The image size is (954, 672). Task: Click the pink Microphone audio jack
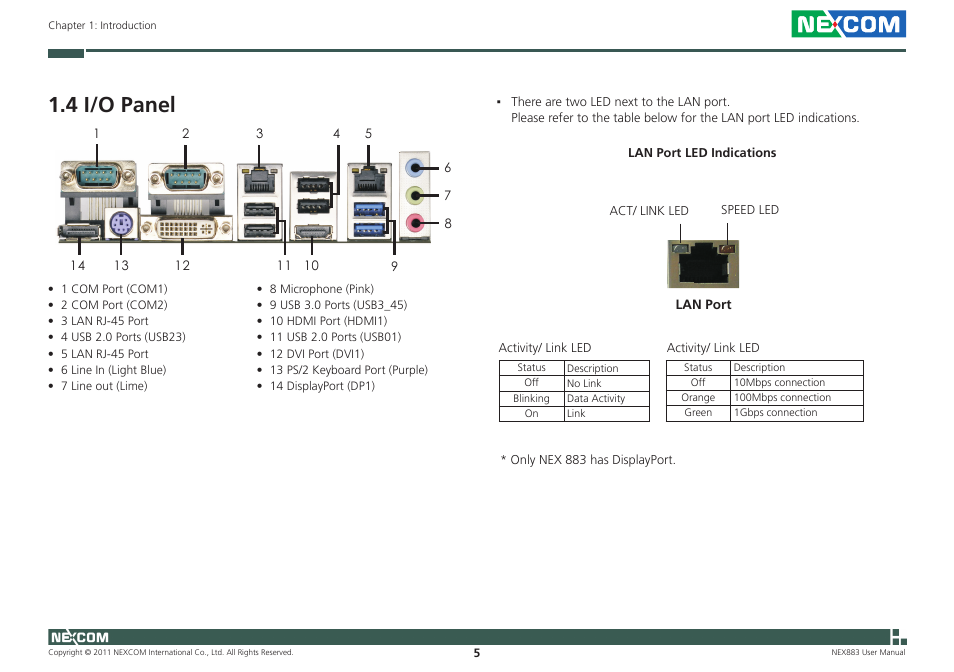(x=415, y=223)
